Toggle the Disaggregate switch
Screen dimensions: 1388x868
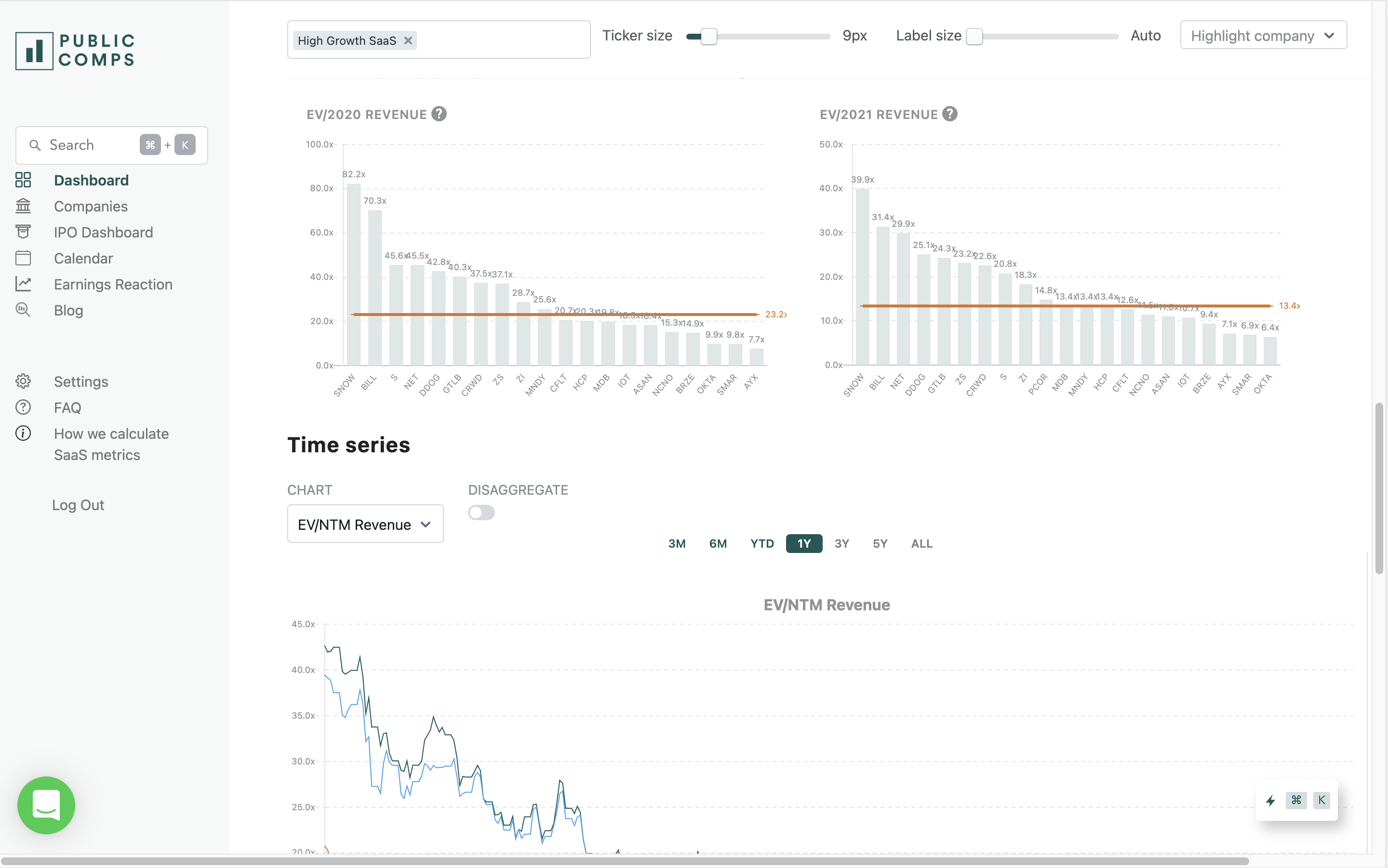coord(481,513)
